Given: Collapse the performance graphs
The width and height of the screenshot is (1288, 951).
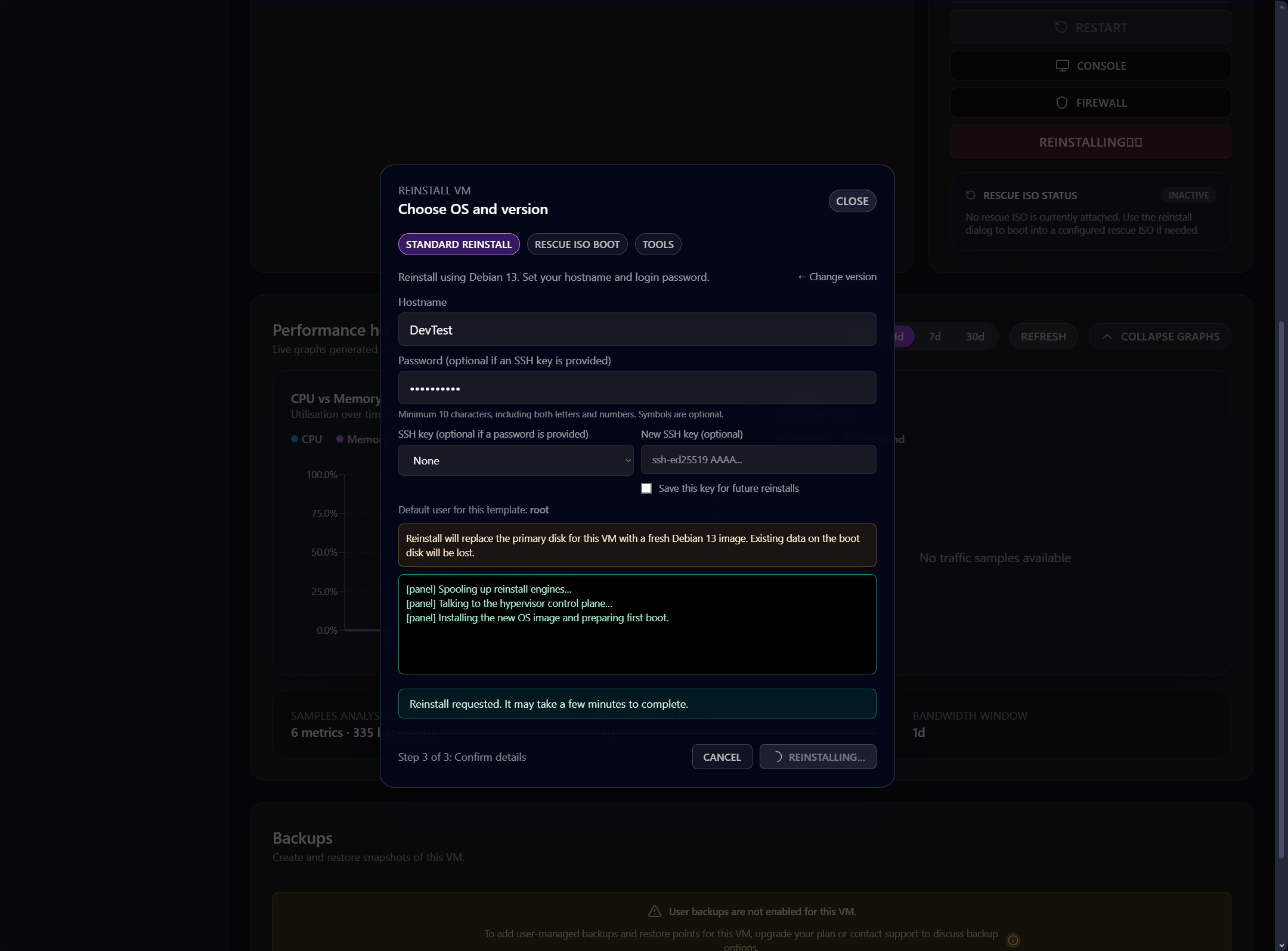Looking at the screenshot, I should [x=1158, y=336].
